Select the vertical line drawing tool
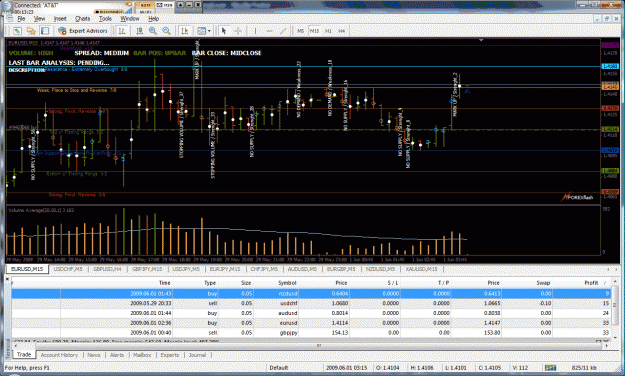The image size is (625, 376). [x=256, y=31]
